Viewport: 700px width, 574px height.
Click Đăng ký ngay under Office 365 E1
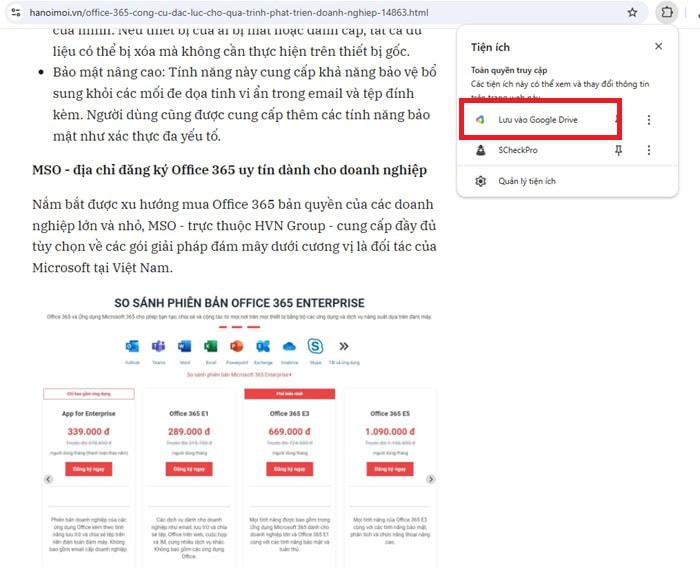(x=189, y=469)
